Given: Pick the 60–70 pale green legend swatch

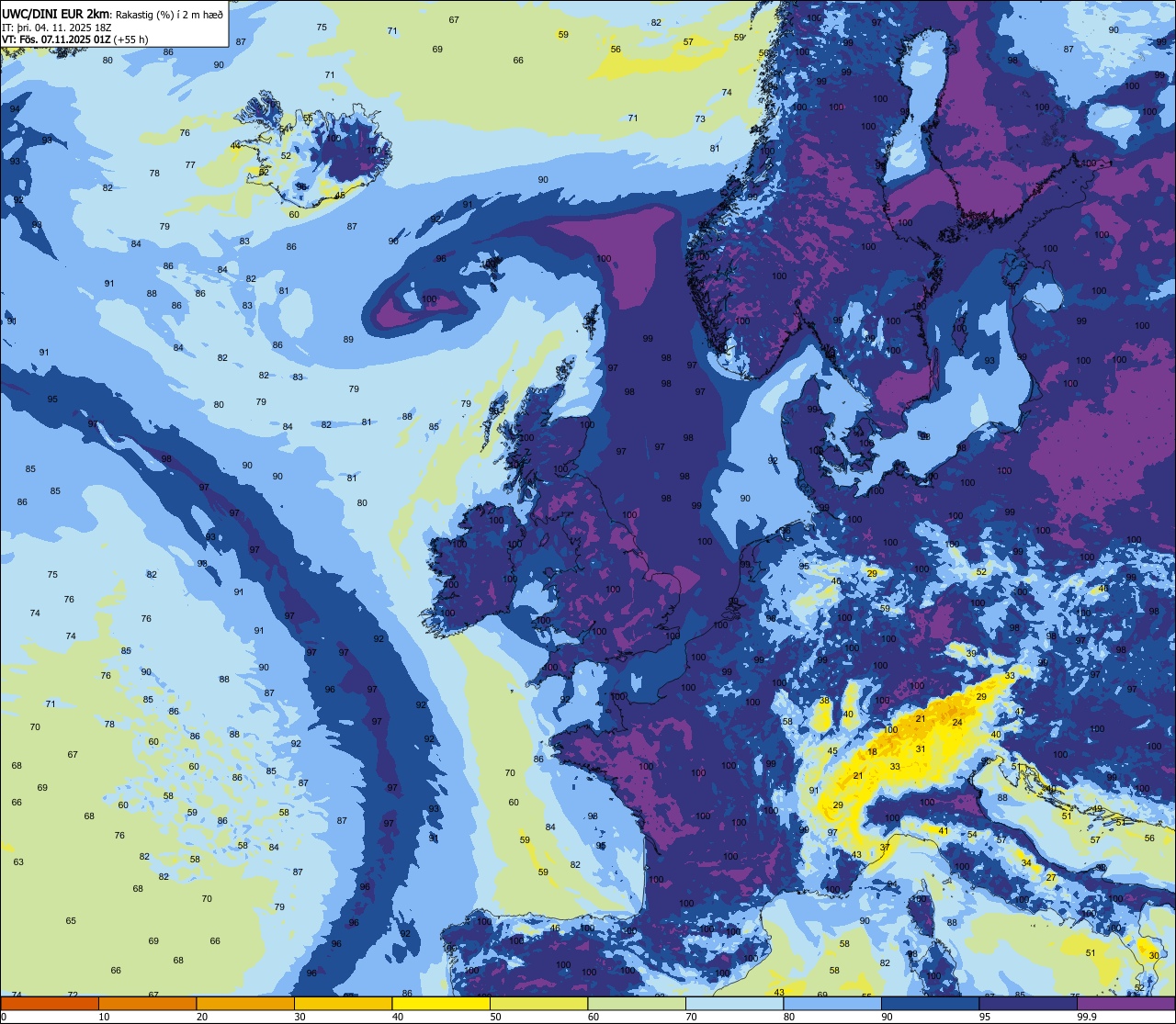Looking at the screenshot, I should tap(637, 1003).
